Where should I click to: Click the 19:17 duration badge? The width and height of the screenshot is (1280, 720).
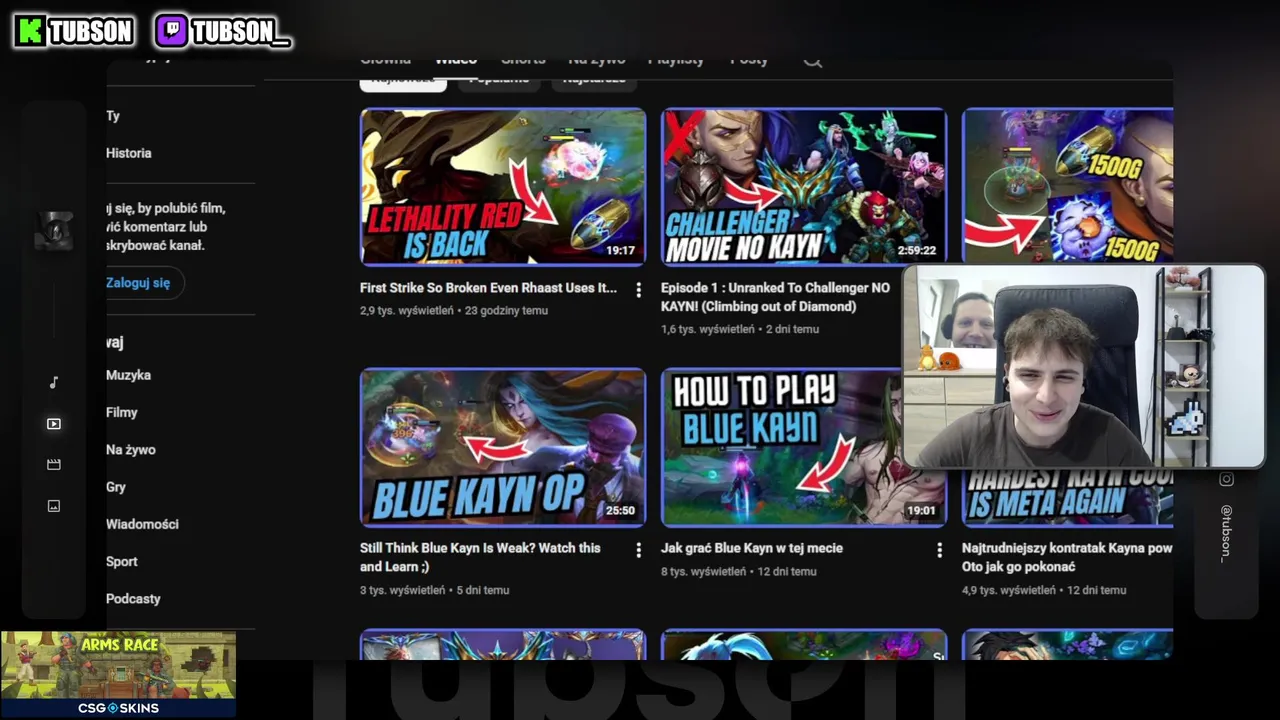coord(620,251)
